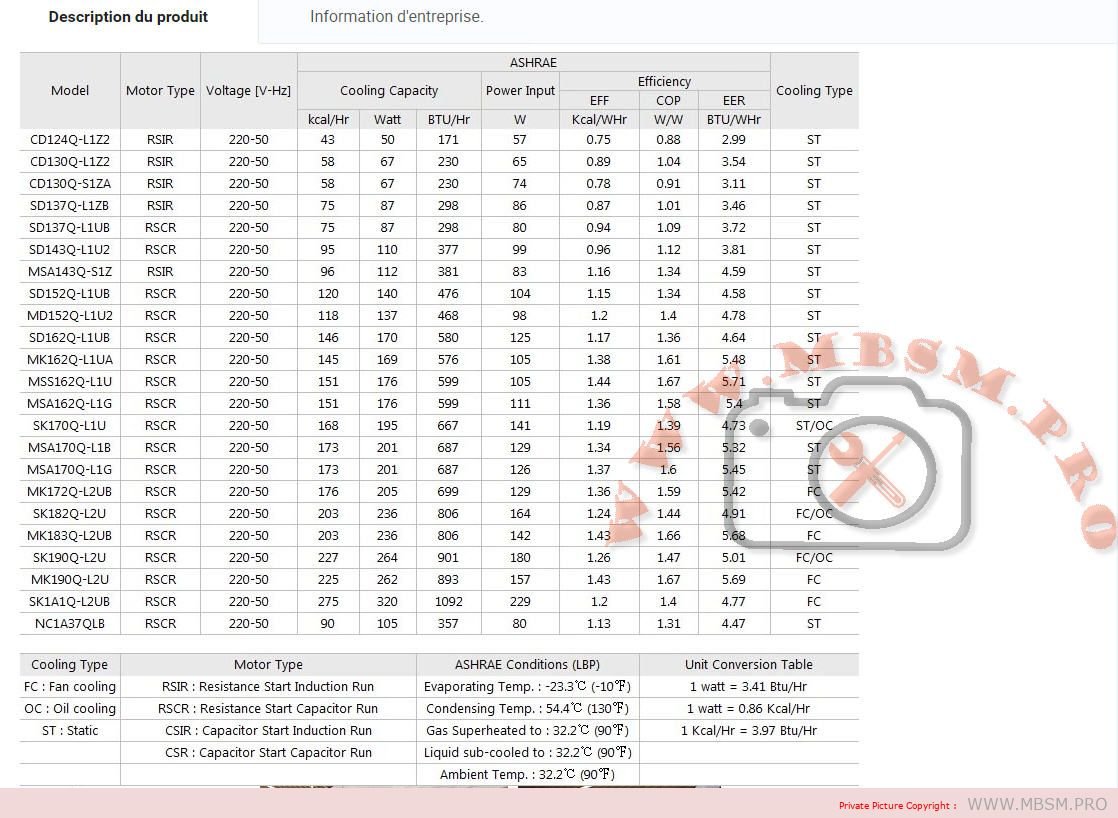The height and width of the screenshot is (818, 1118).
Task: Select the CD124Q-L1Z2 model cell
Action: [x=70, y=140]
